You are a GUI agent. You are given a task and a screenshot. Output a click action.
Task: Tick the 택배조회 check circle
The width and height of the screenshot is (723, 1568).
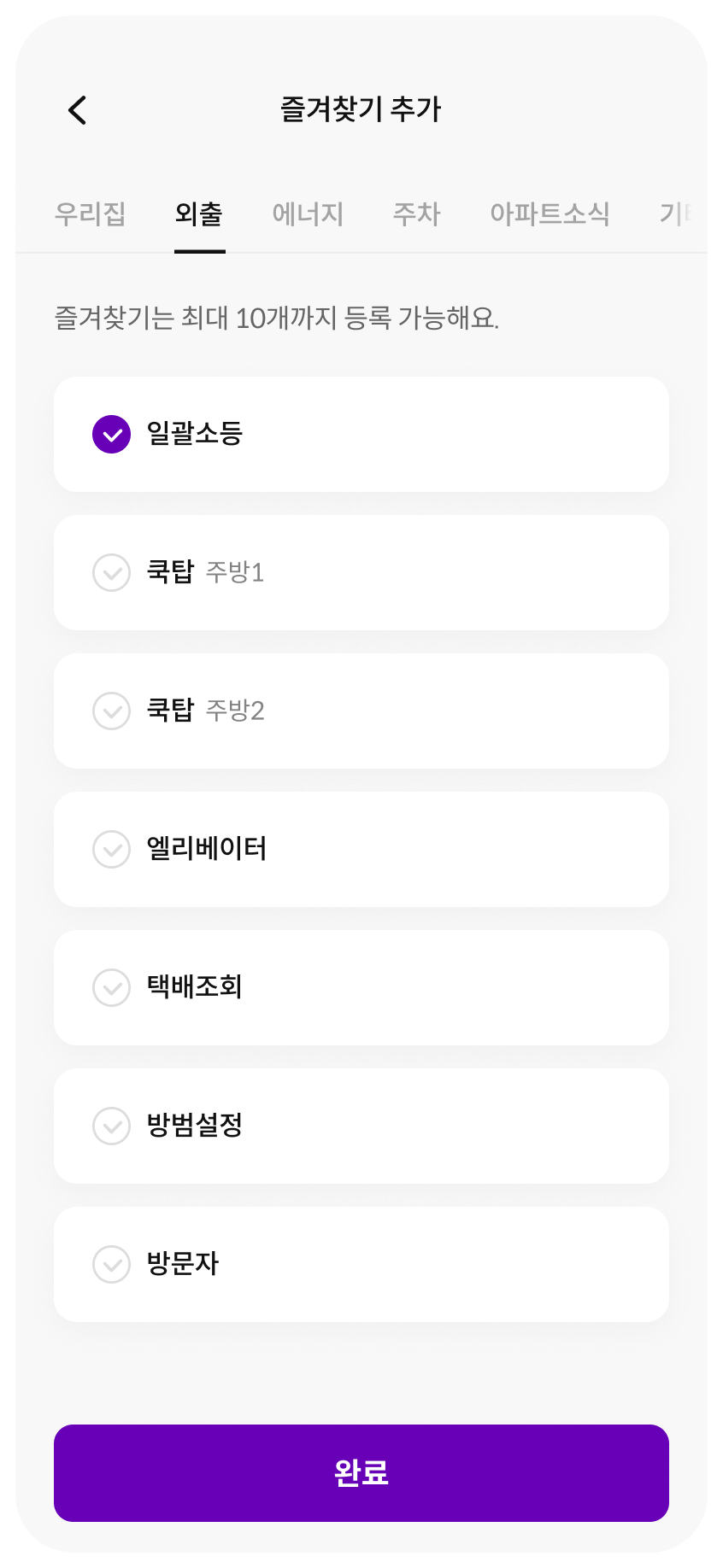111,987
